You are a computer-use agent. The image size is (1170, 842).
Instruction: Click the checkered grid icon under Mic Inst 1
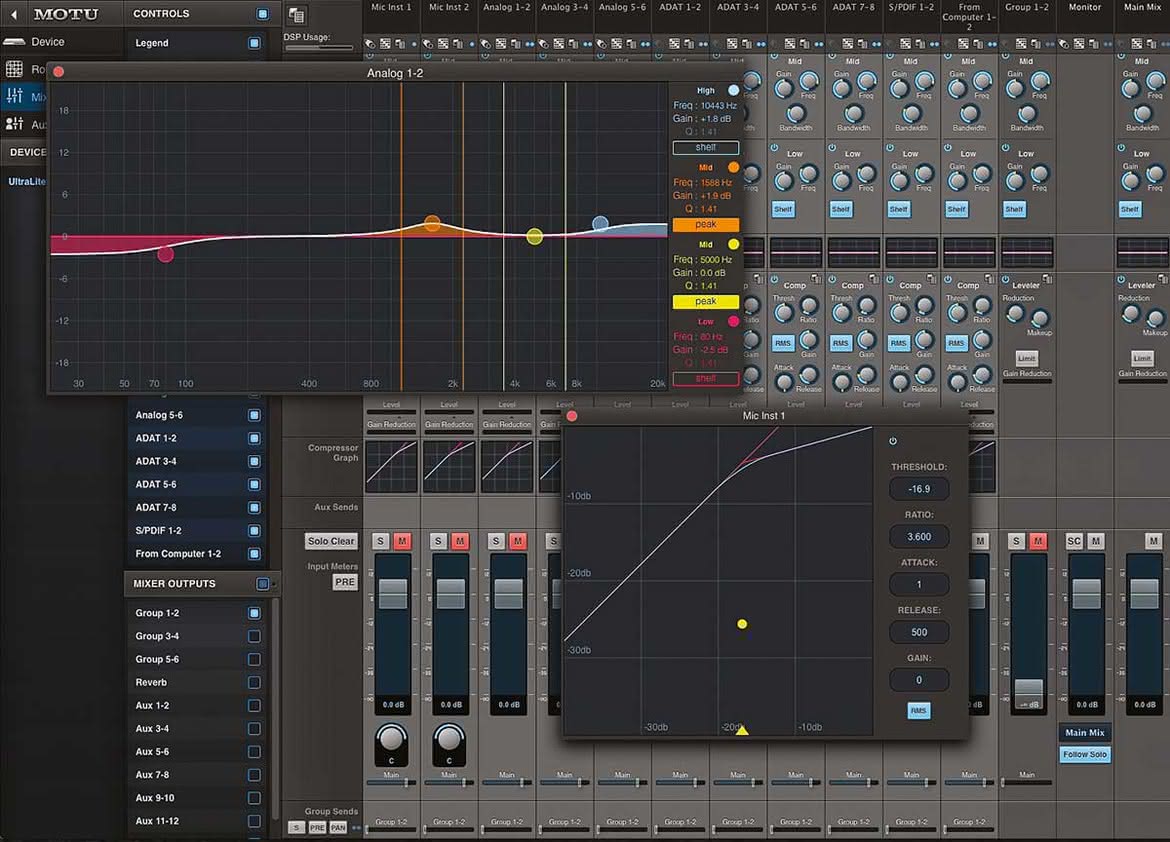[386, 44]
